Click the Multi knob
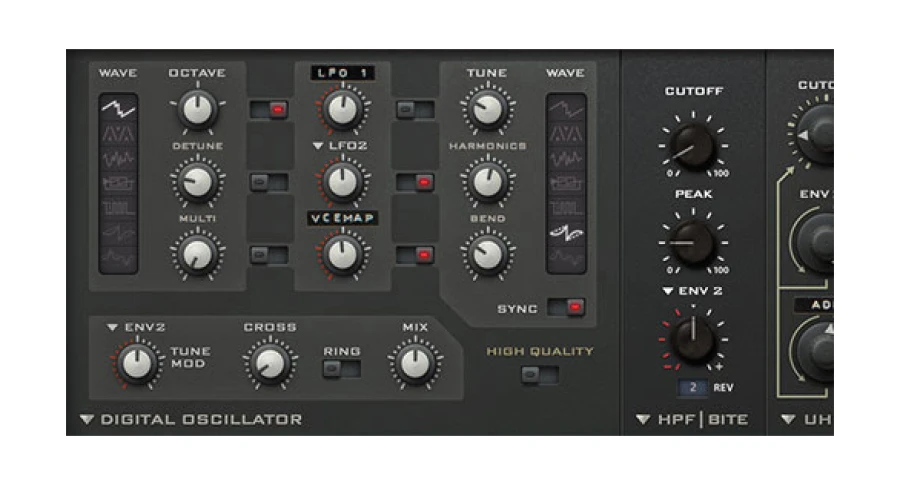This screenshot has height=485, width=900. point(197,255)
